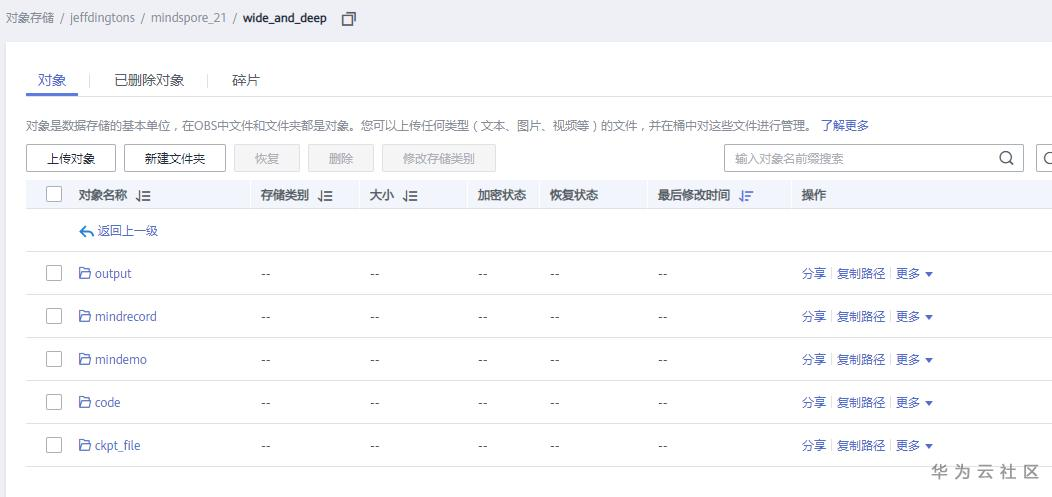The height and width of the screenshot is (497, 1052).
Task: Sort by object name using the sort icon
Action: click(x=142, y=196)
